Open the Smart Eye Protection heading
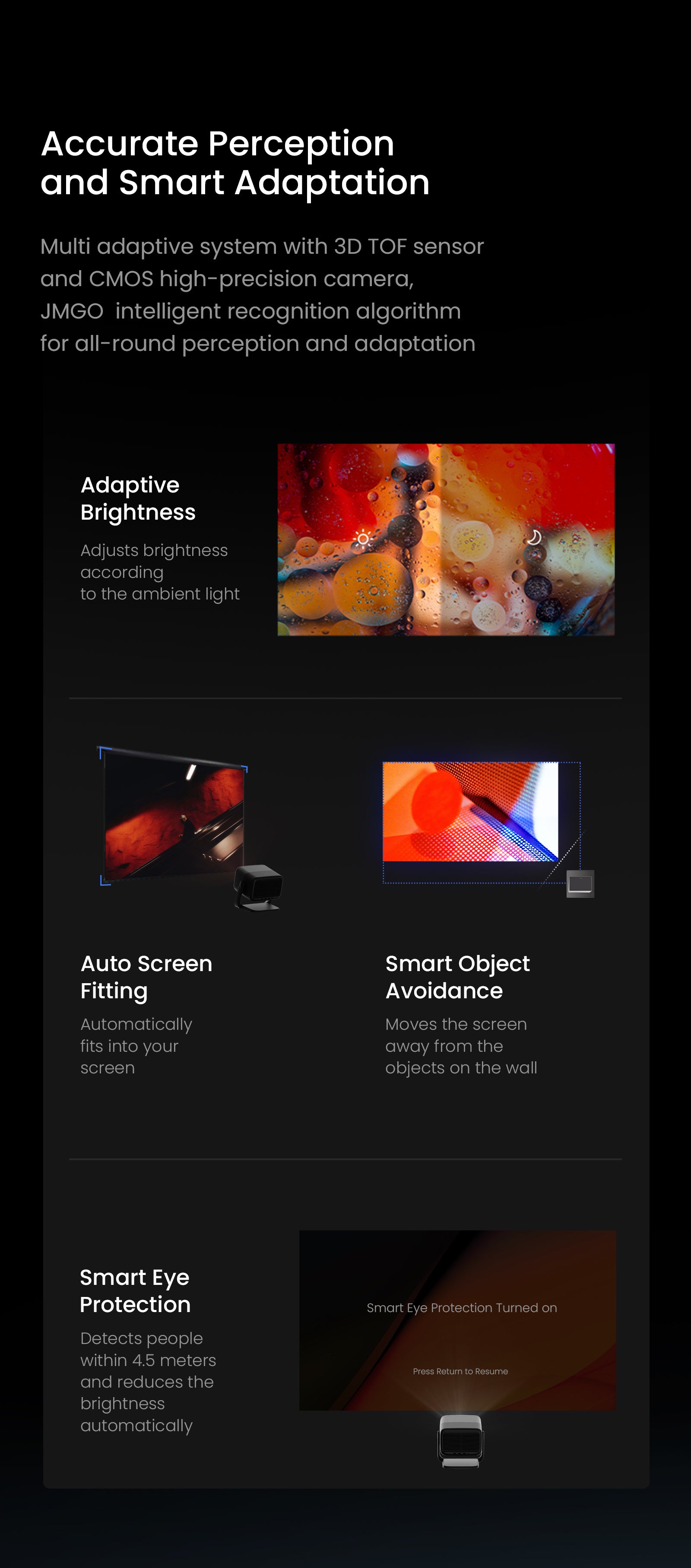The image size is (691, 1568). (135, 1290)
